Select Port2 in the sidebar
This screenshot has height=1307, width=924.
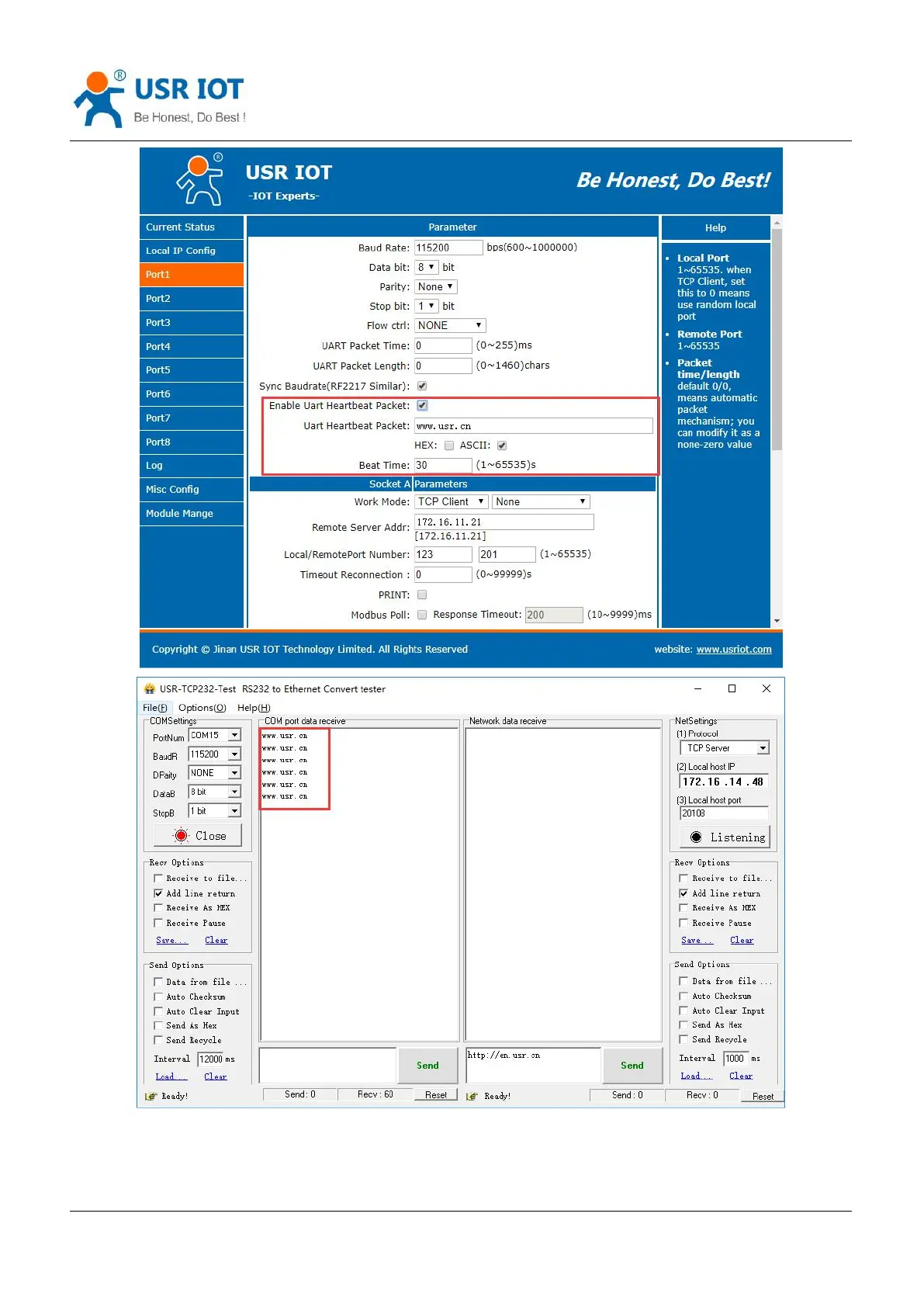[192, 299]
